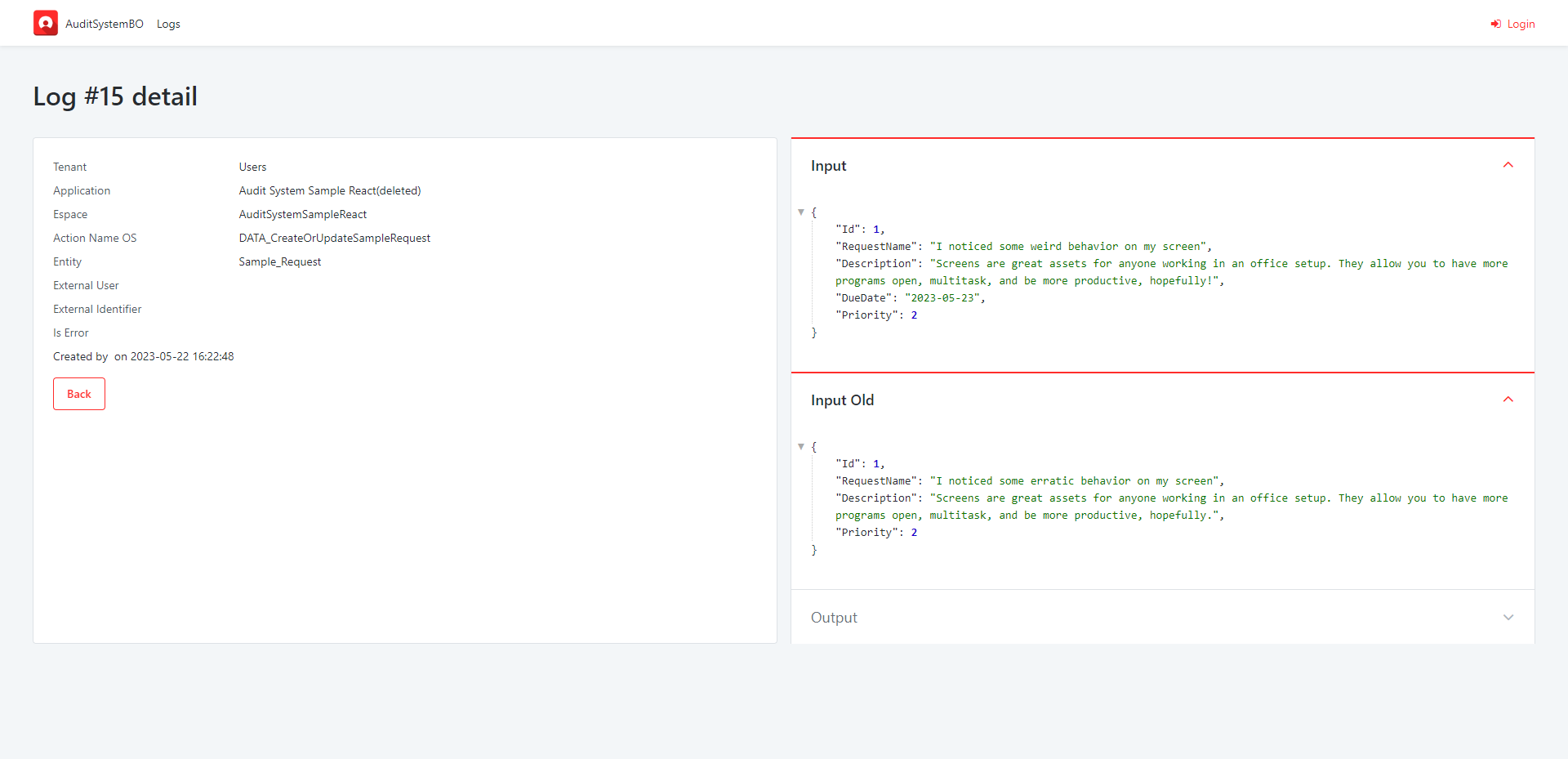Select Audit System Sample React(deleted) text

click(x=330, y=190)
